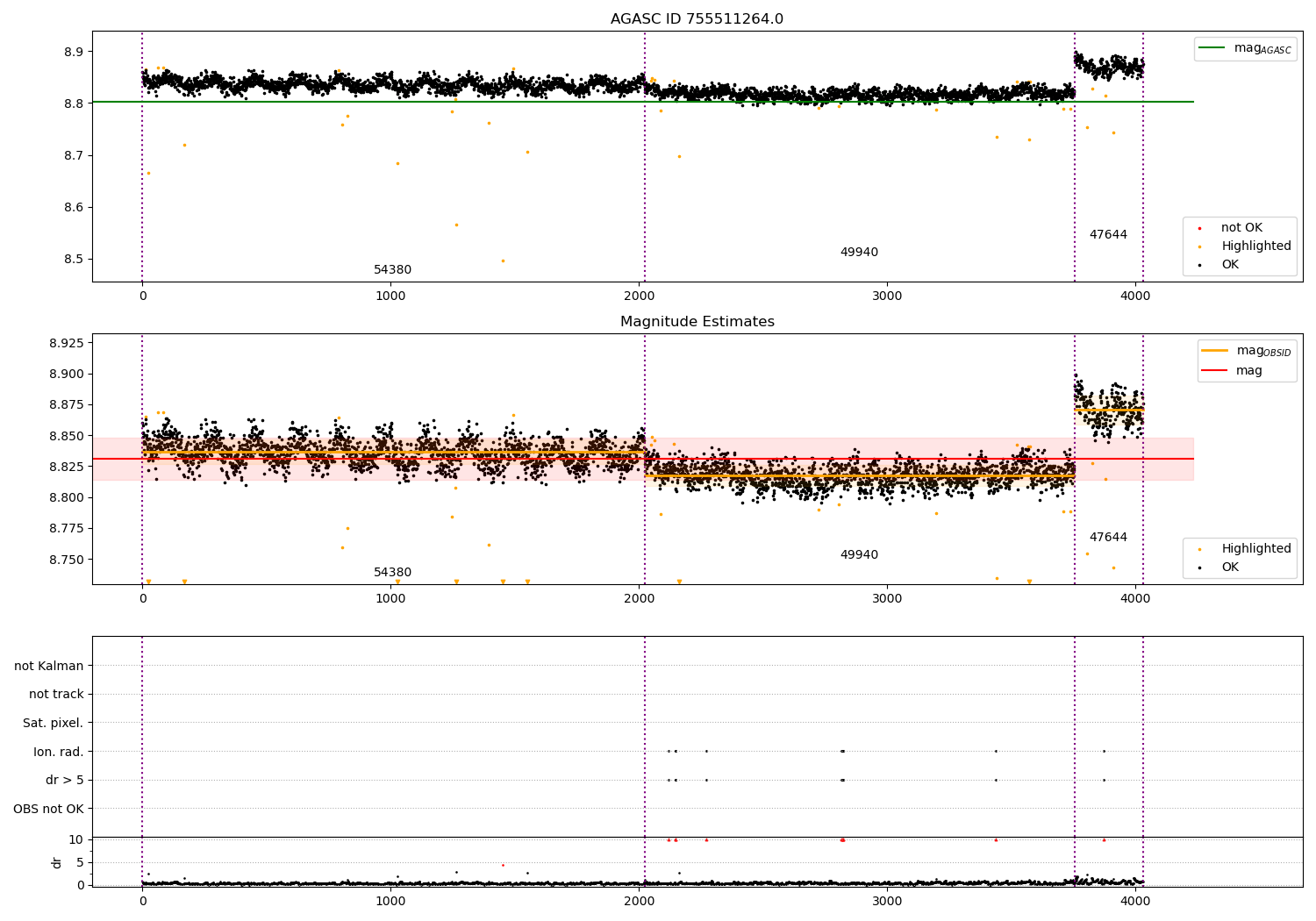Click the 5 tick label on dr axis

[x=80, y=863]
